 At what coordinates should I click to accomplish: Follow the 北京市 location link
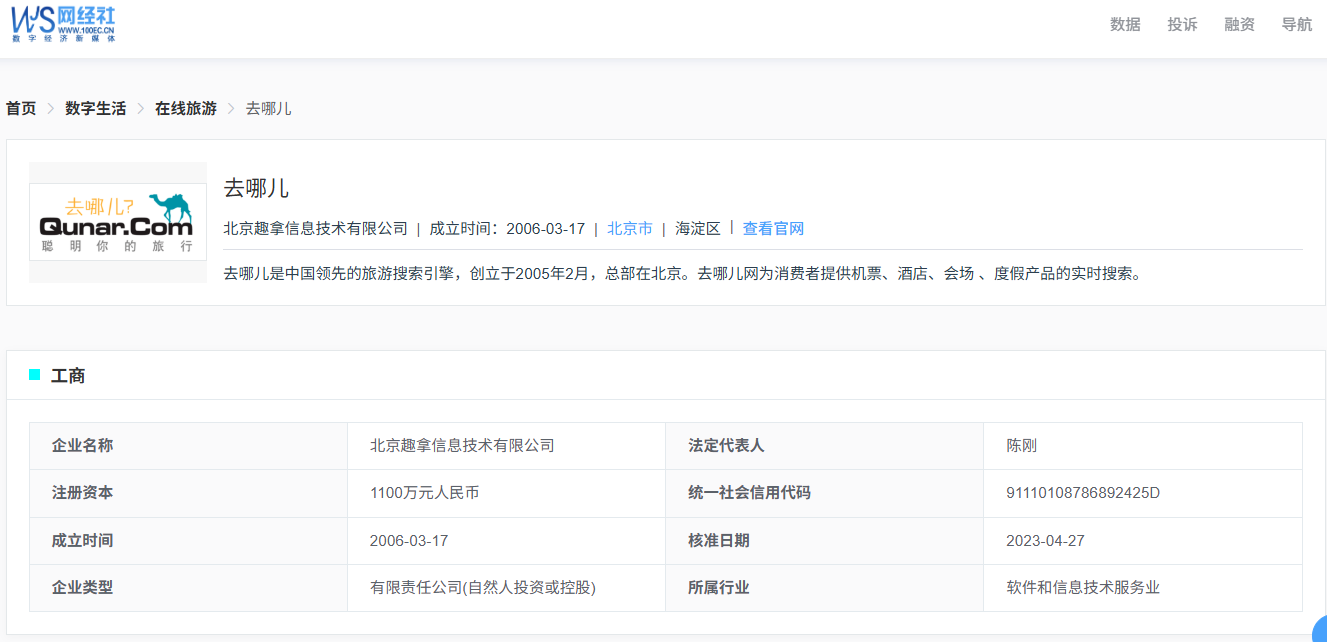coord(630,228)
